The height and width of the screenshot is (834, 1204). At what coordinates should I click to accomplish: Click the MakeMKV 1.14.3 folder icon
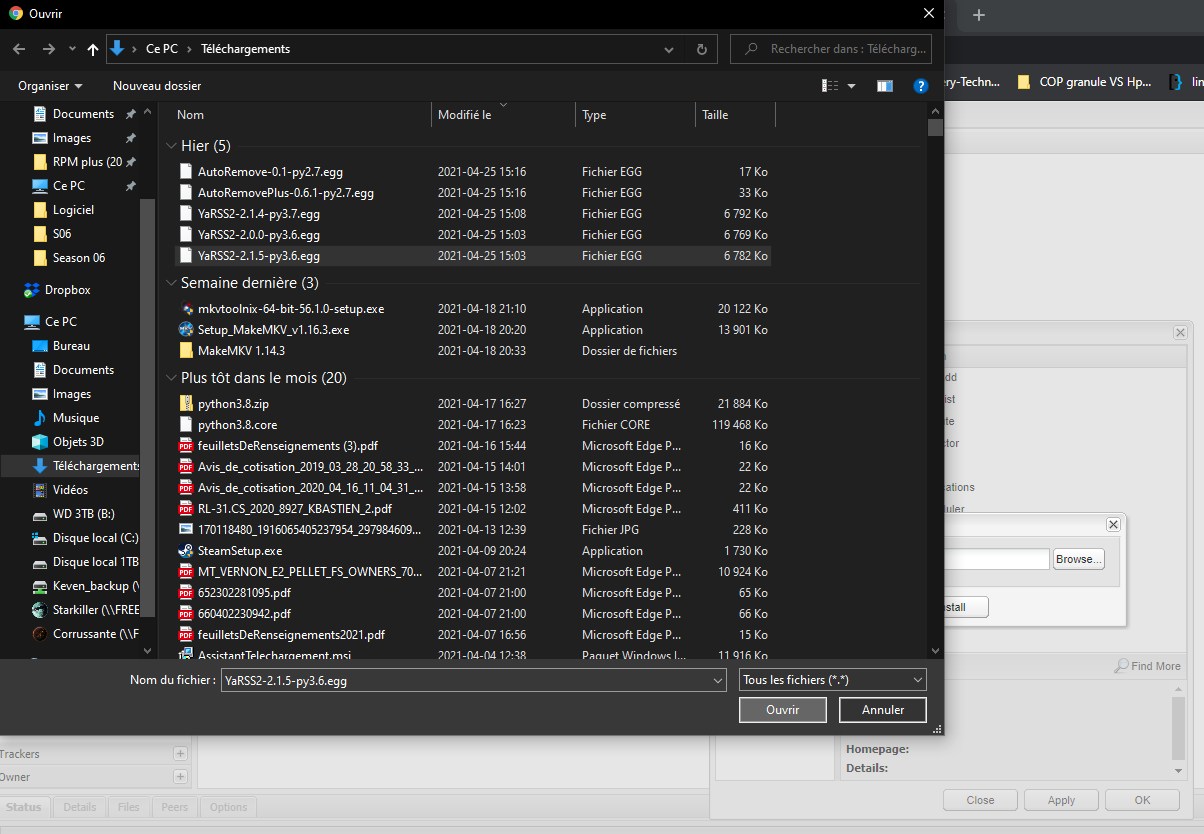pos(186,351)
